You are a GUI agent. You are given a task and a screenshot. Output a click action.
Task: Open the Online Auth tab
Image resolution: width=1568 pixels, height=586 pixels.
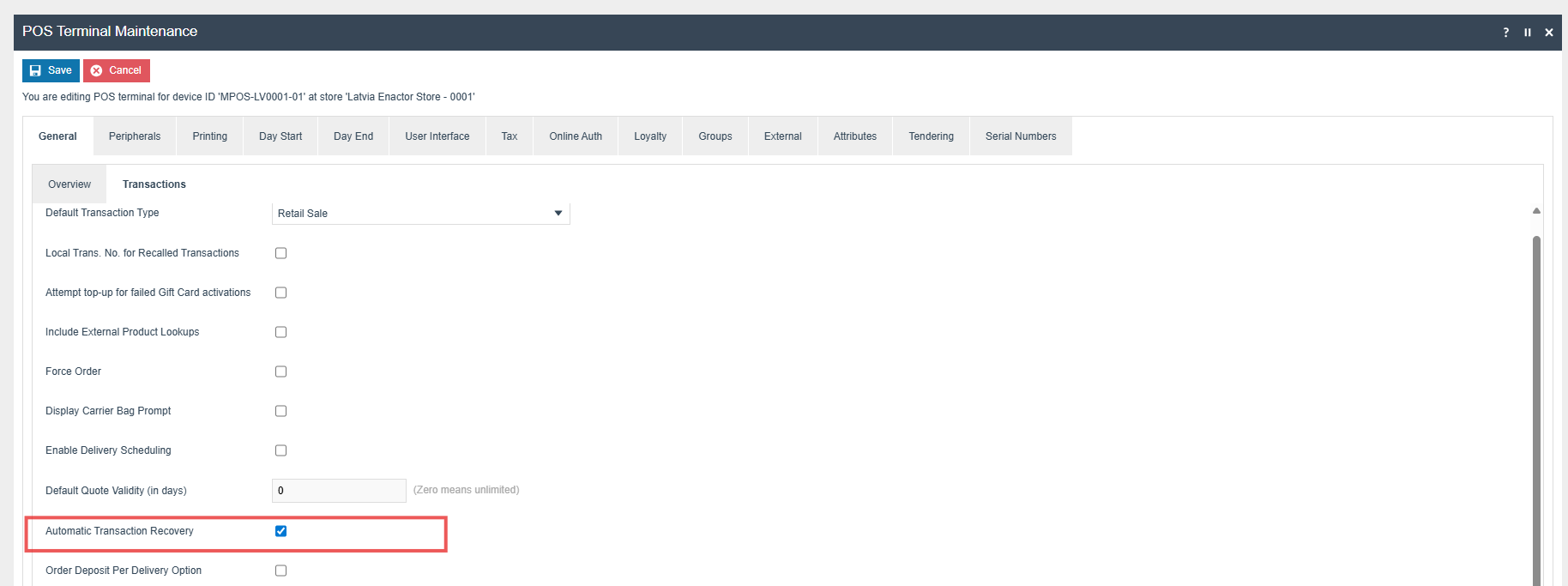576,136
